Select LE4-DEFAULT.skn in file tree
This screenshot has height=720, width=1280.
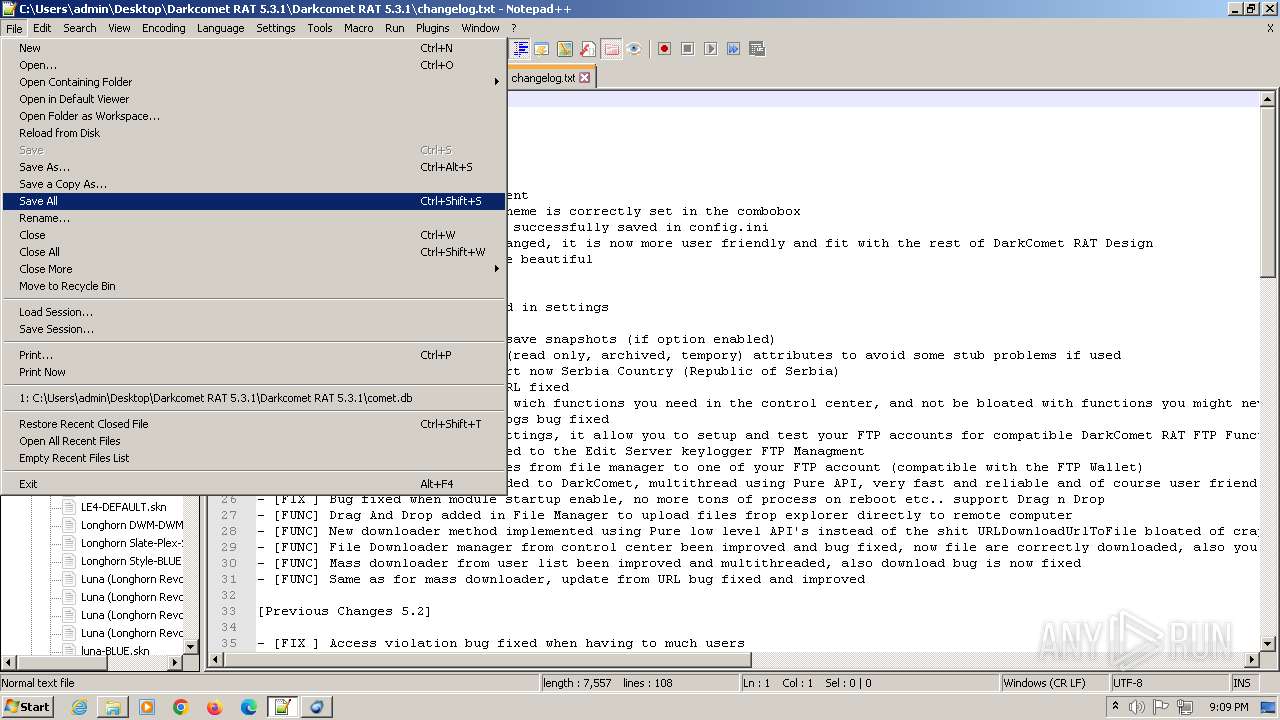pos(123,507)
